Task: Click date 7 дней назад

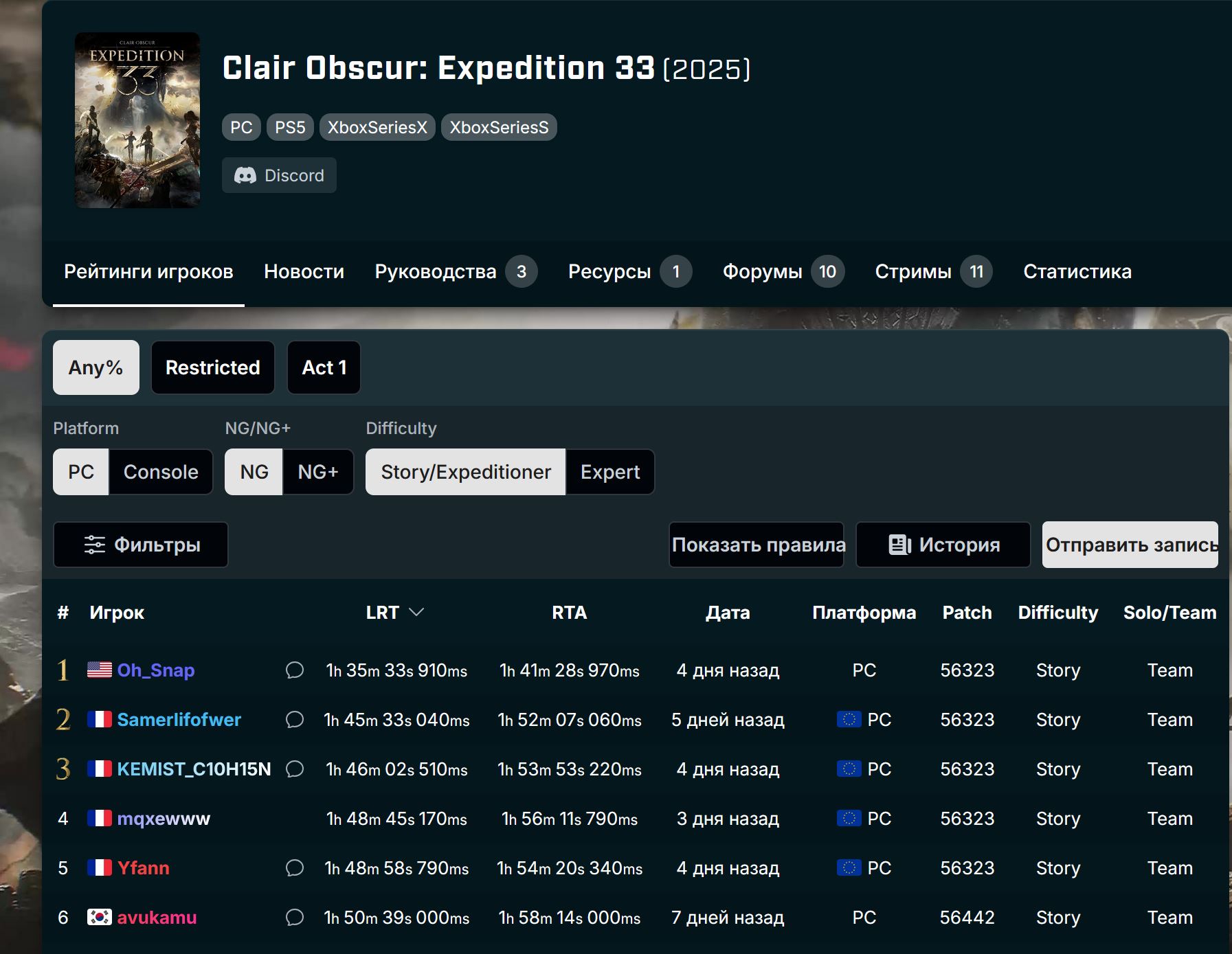Action: pyautogui.click(x=728, y=918)
